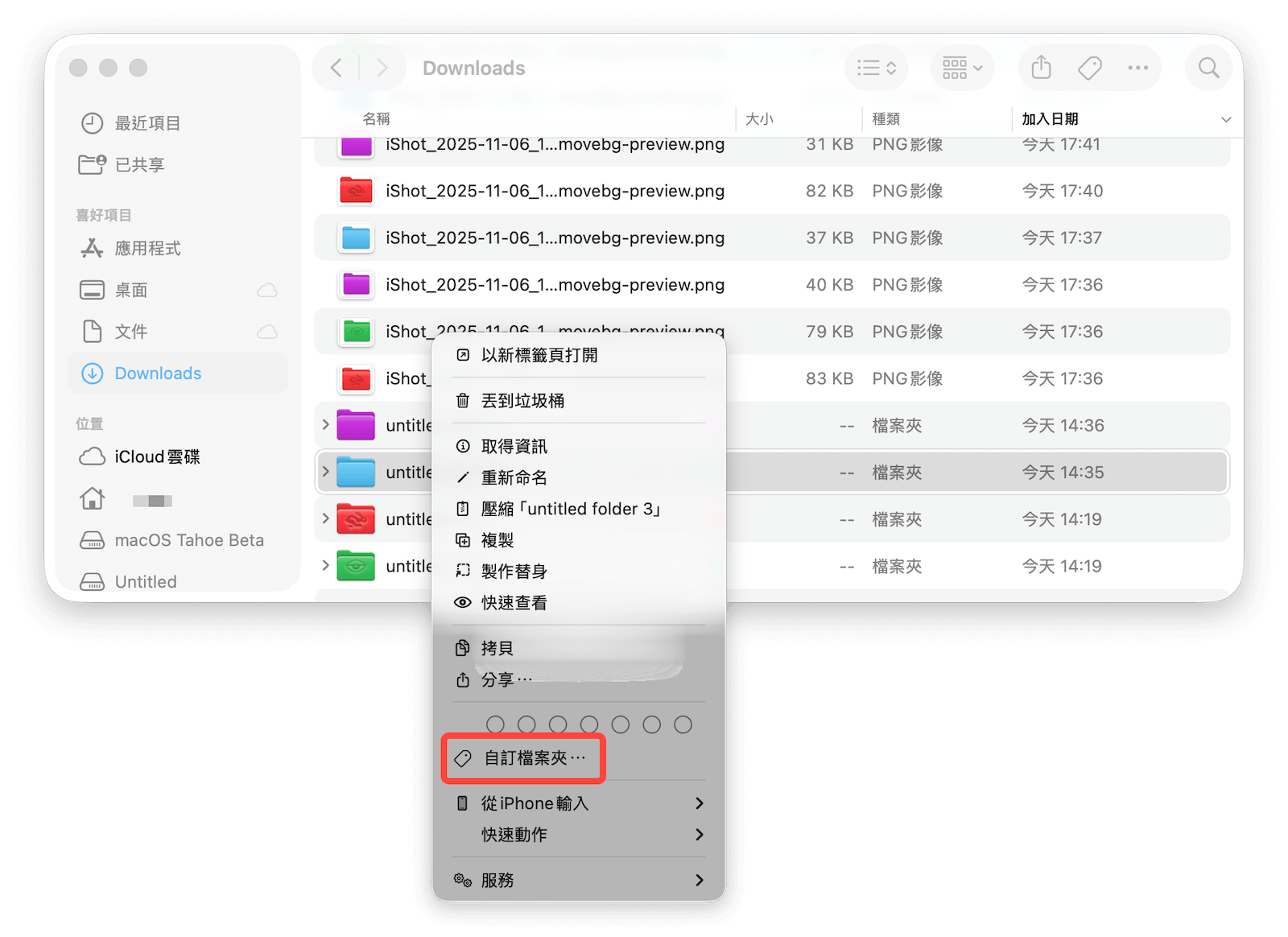Pick the last tag color circle
1288x937 pixels.
683,724
